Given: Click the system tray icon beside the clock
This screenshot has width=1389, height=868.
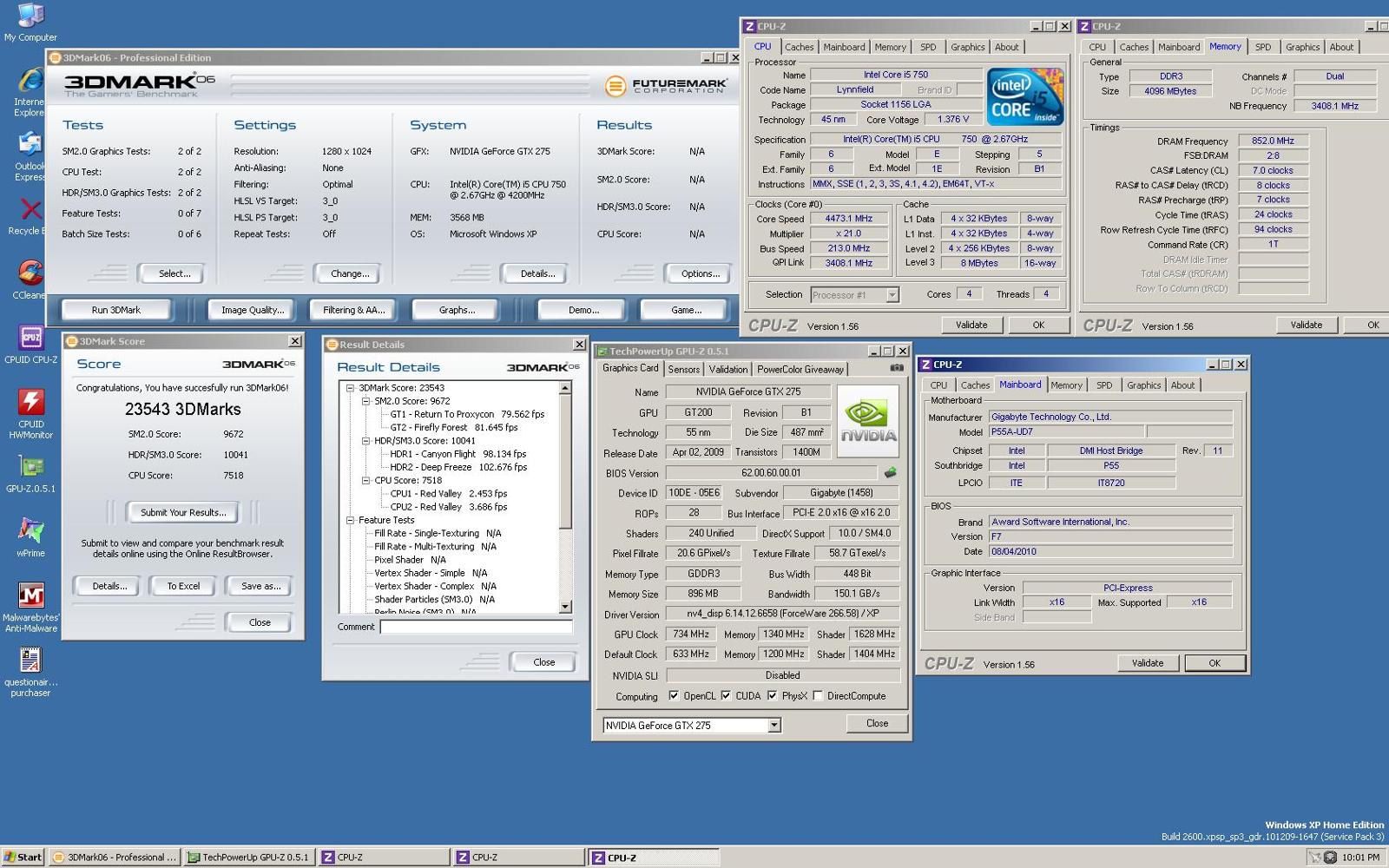Looking at the screenshot, I should [x=1330, y=858].
